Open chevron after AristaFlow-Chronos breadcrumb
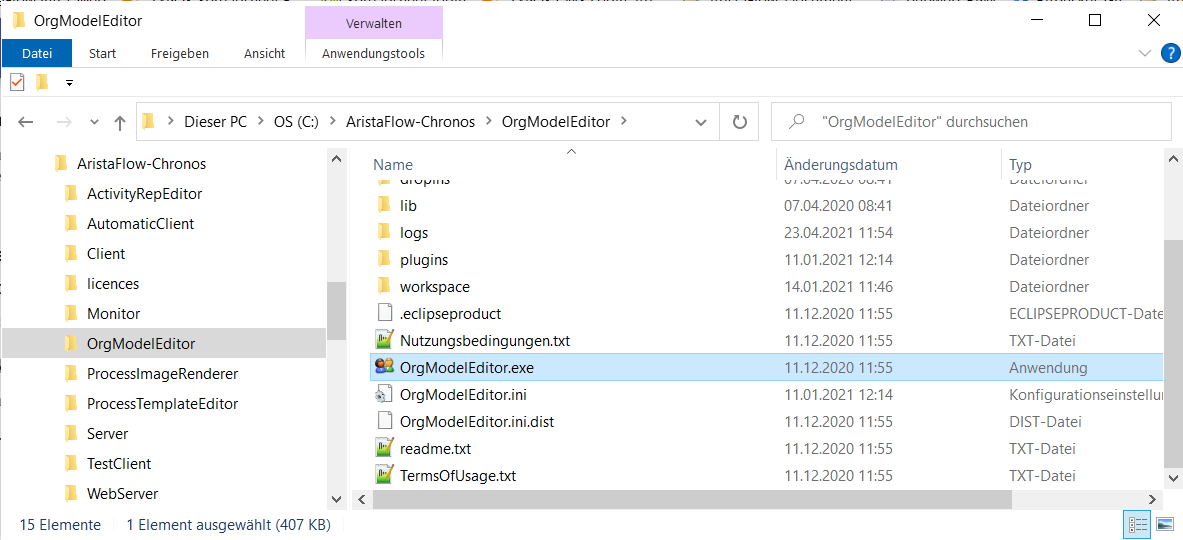This screenshot has height=540, width=1183. 487,121
